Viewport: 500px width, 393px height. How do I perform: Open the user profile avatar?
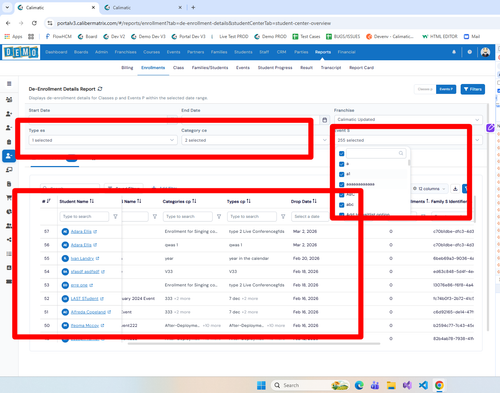[x=485, y=52]
